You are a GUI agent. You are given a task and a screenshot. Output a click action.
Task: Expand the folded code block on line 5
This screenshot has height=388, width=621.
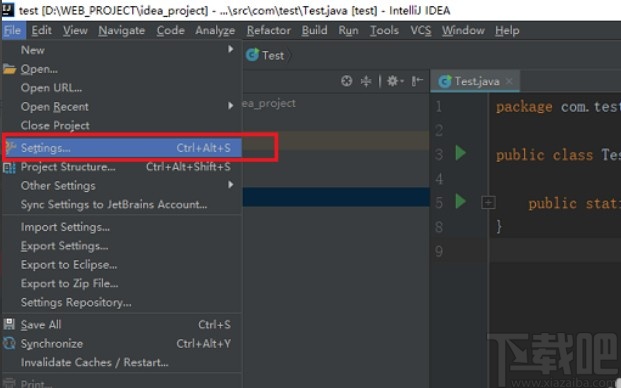[x=488, y=203]
